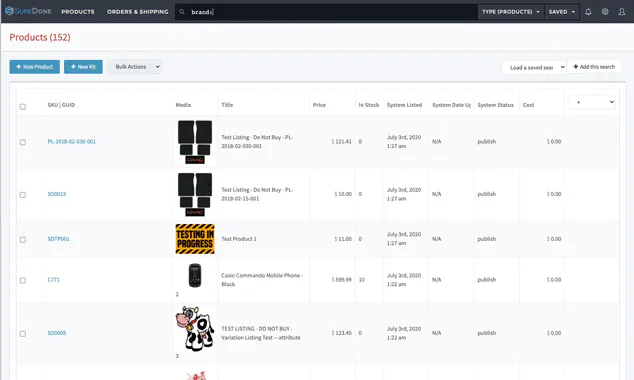Click the Casio Commando Mobile Phone title

pyautogui.click(x=262, y=280)
